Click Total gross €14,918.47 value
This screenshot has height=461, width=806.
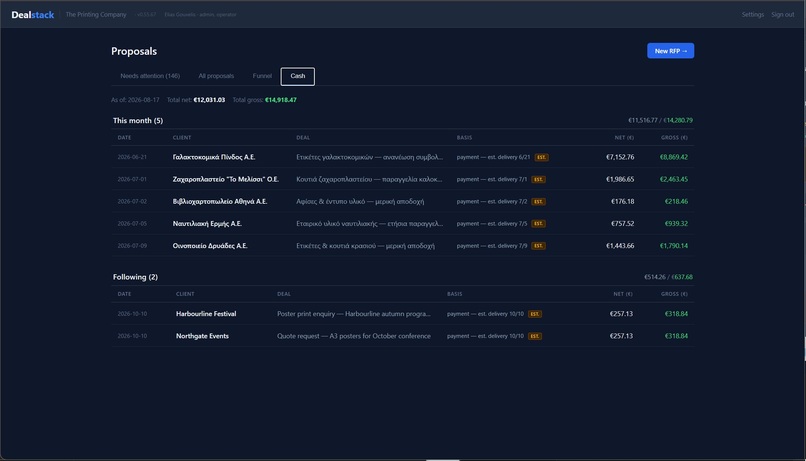[281, 100]
